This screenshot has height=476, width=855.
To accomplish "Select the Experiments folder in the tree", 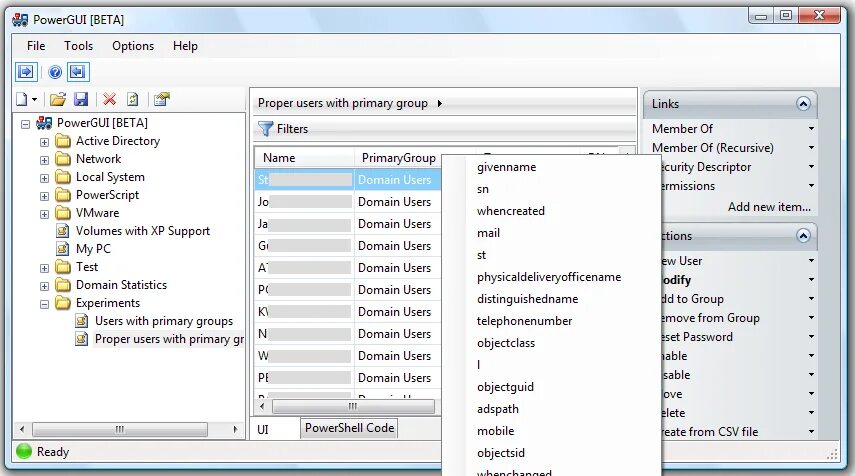I will coord(107,303).
